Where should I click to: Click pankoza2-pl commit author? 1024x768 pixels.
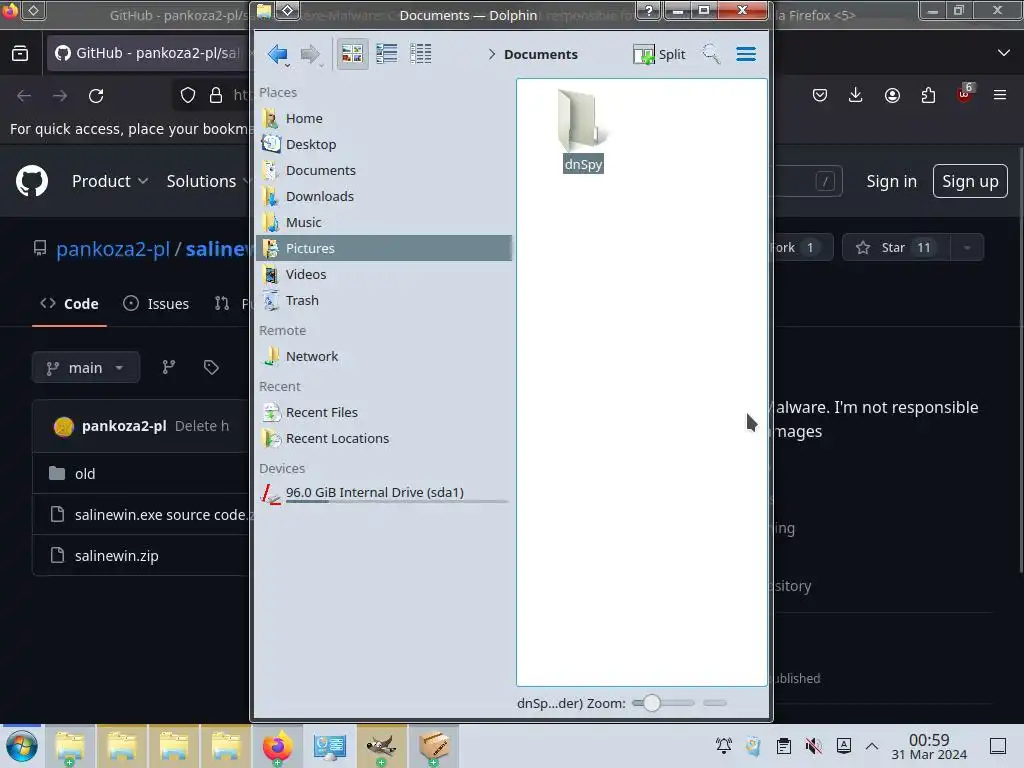pos(124,426)
